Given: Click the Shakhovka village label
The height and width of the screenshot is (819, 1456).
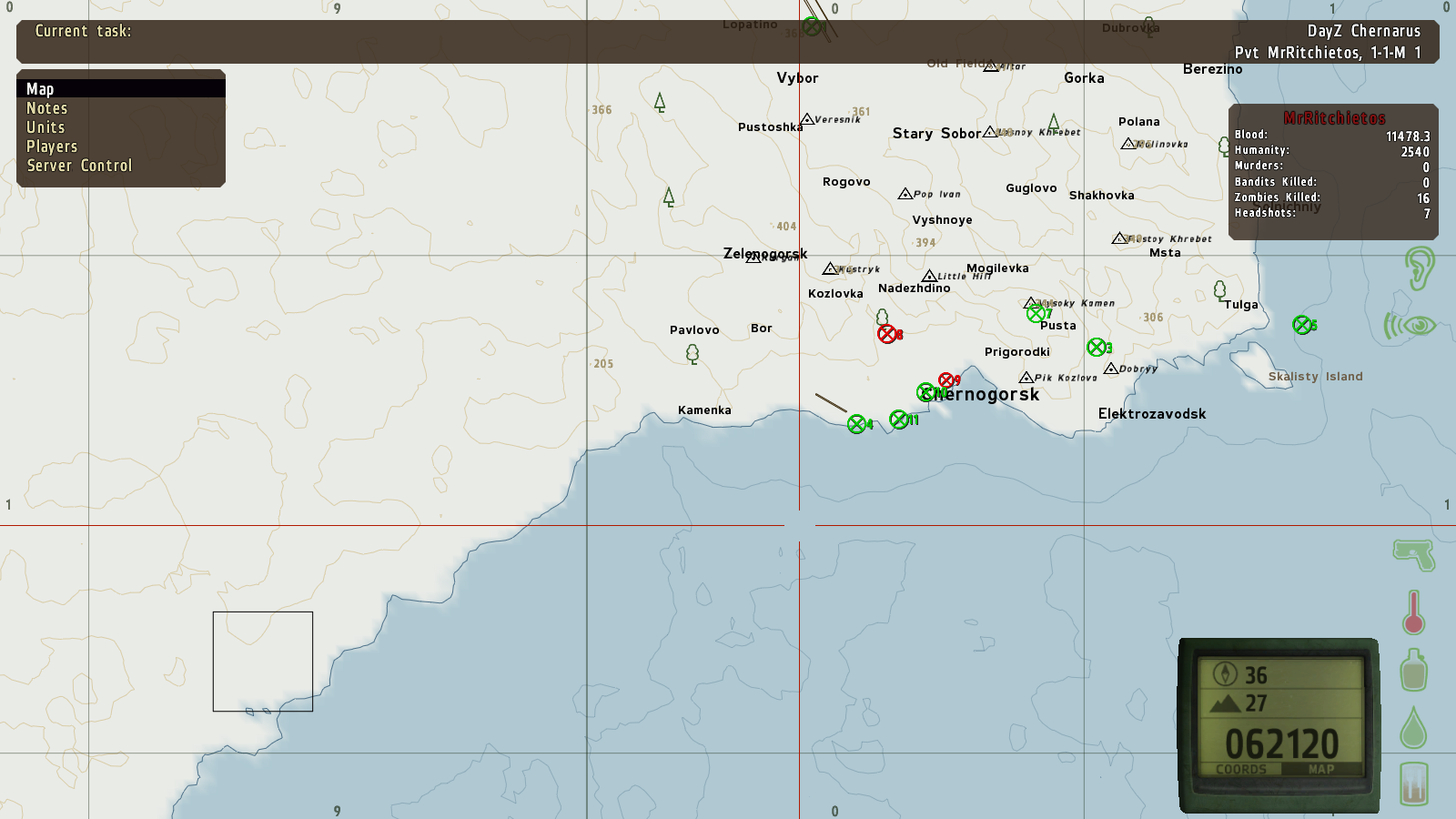Looking at the screenshot, I should [1101, 195].
